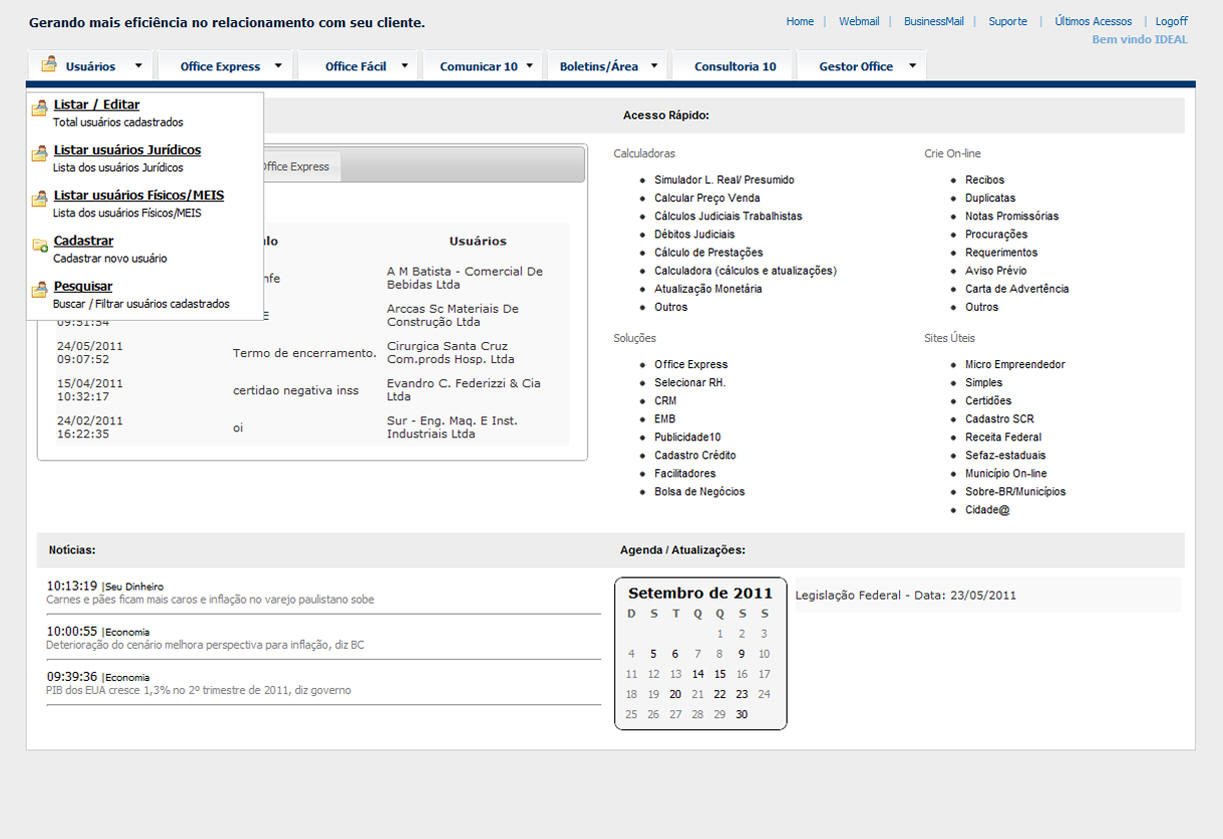
Task: Expand the Boletins/Área dropdown arrow
Action: (x=654, y=66)
